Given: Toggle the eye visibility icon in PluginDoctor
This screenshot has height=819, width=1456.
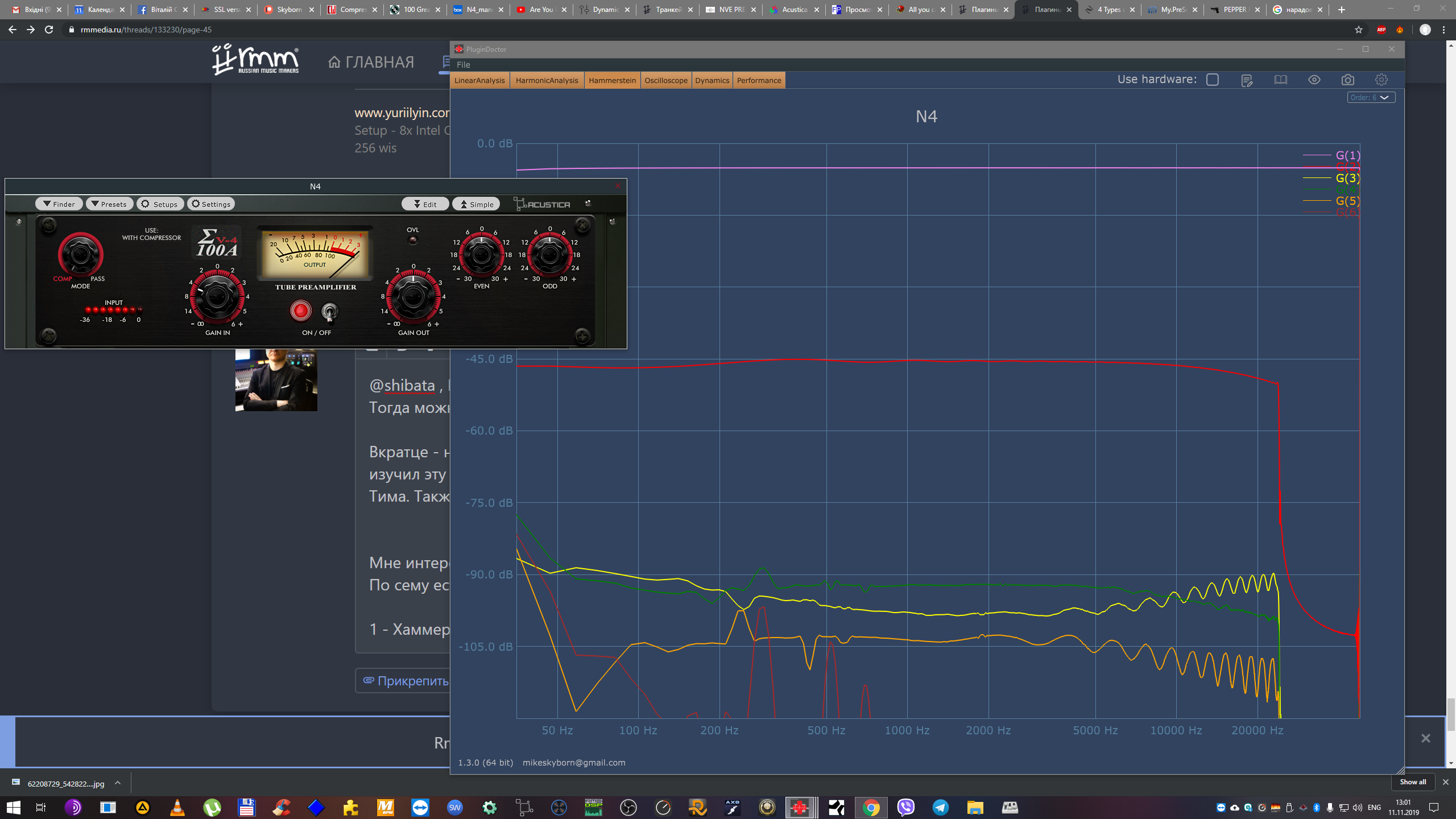Looking at the screenshot, I should pos(1314,80).
